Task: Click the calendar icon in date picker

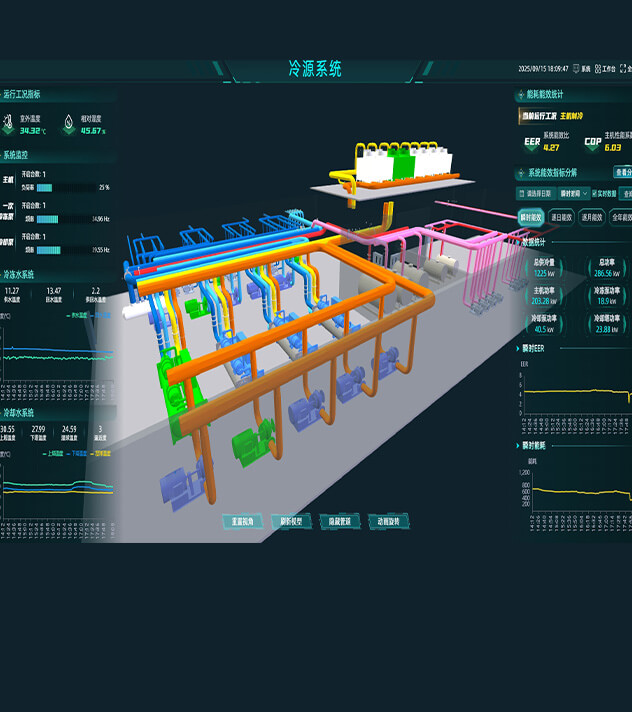Action: click(x=520, y=193)
